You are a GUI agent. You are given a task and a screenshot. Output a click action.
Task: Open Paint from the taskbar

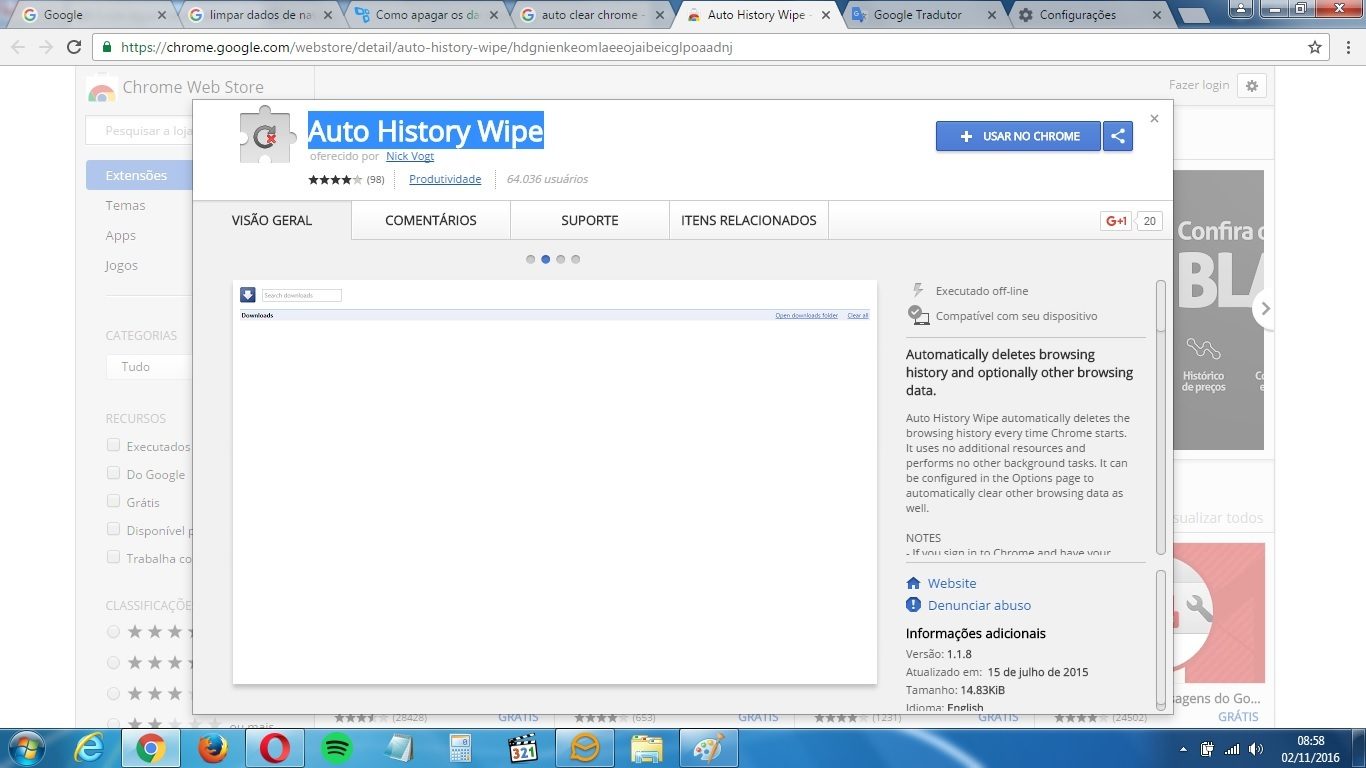coord(709,748)
